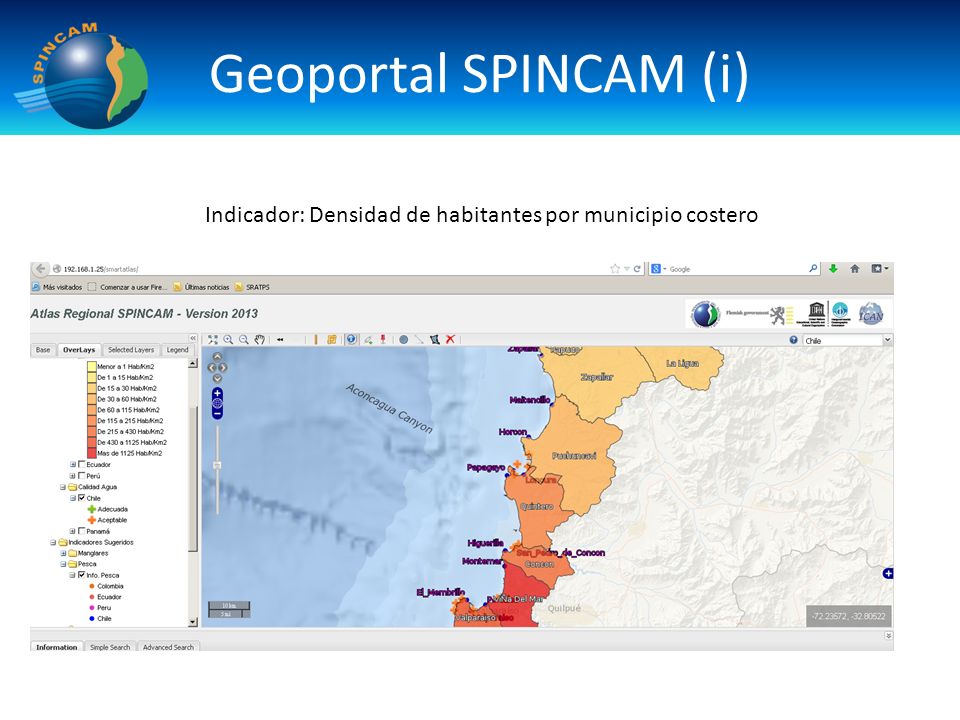Expand the Panamá tree node

pos(72,531)
